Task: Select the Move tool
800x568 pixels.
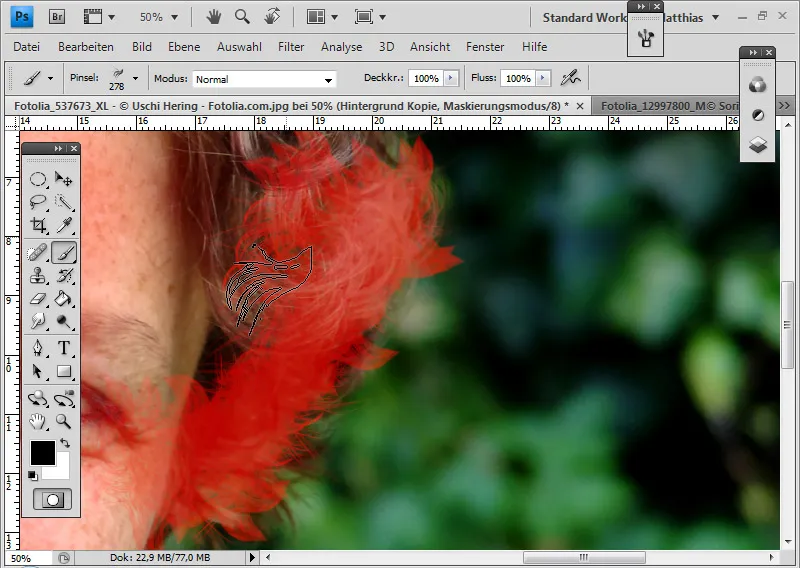Action: (x=64, y=179)
